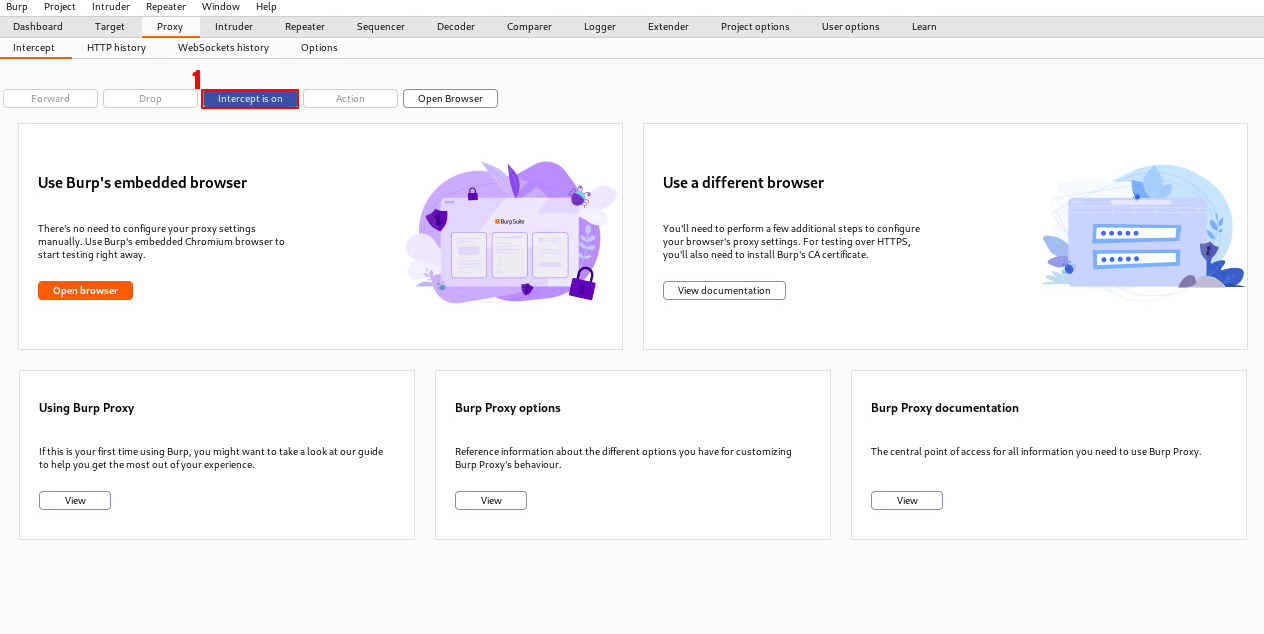Open the Project menu
1264x634 pixels.
(x=60, y=7)
